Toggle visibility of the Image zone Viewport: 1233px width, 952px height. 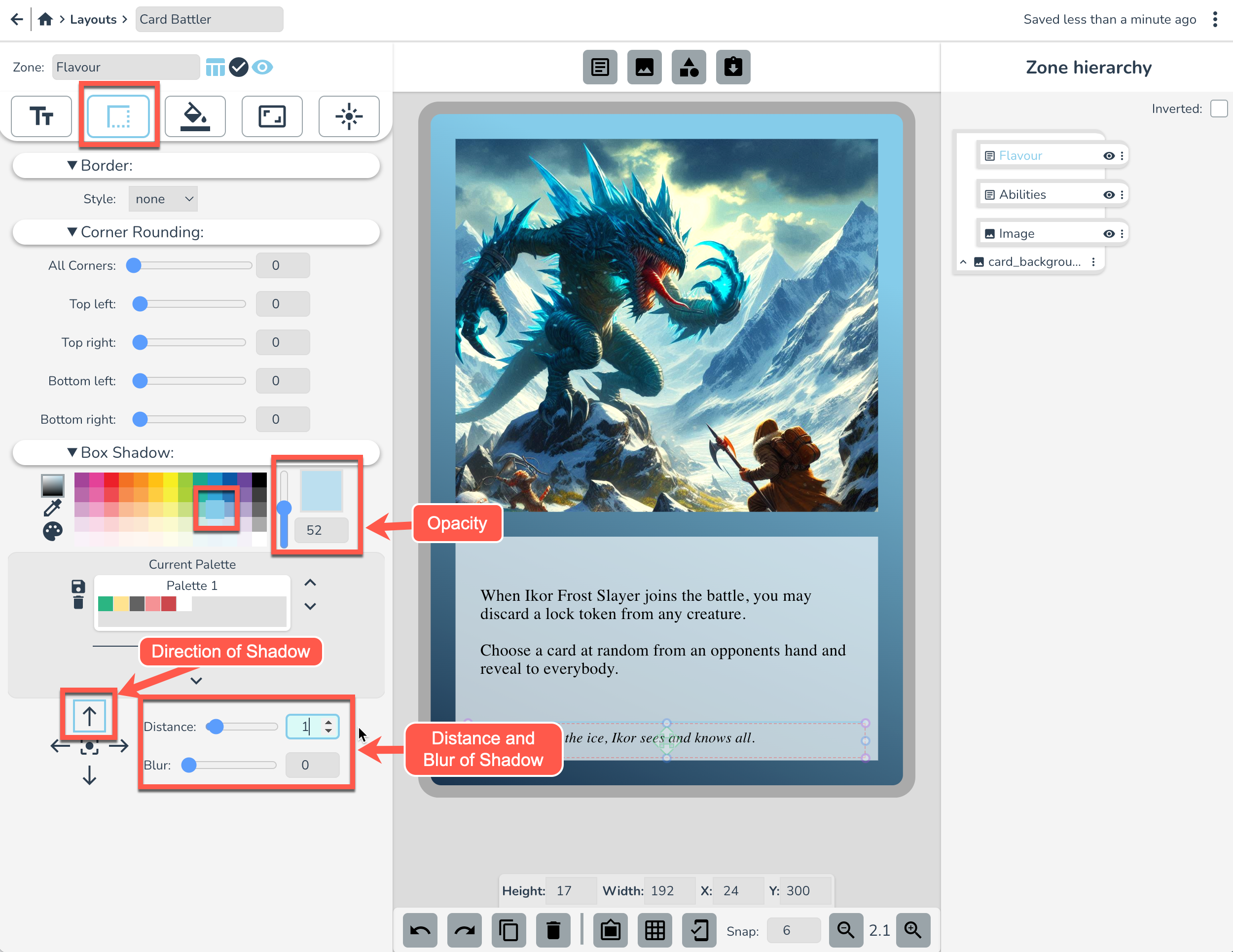tap(1108, 234)
